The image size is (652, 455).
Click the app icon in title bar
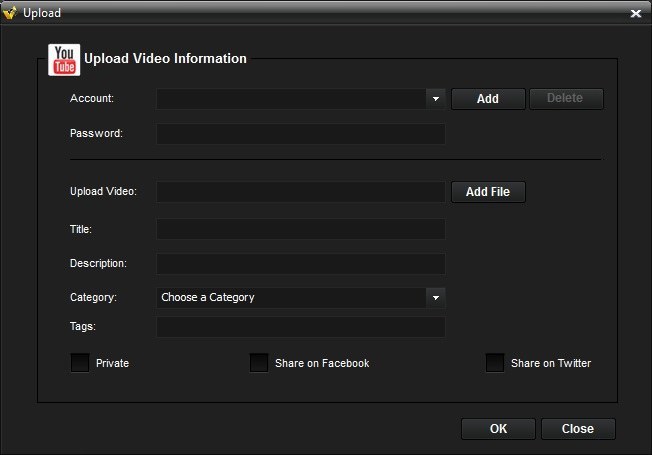pos(10,12)
